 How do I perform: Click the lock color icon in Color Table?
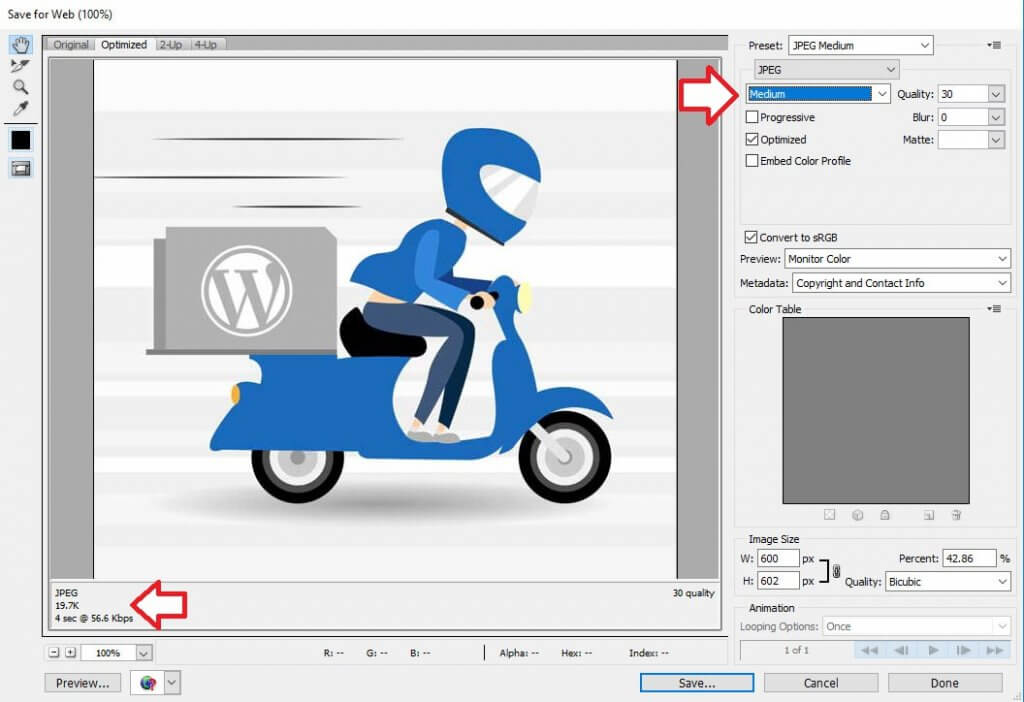[x=885, y=515]
